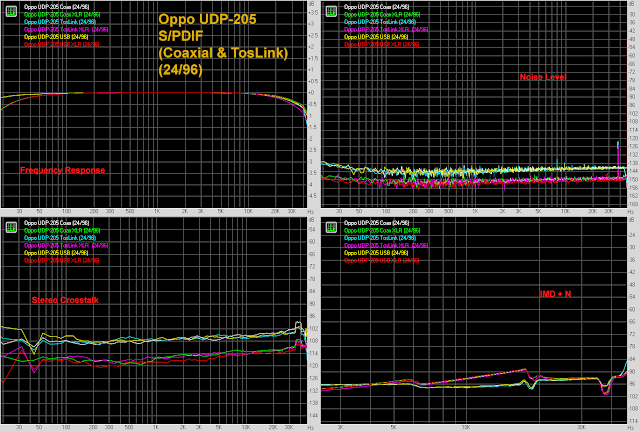Click the red 'Stereo Crosstalk' graph label
The width and height of the screenshot is (640, 432).
click(x=65, y=300)
